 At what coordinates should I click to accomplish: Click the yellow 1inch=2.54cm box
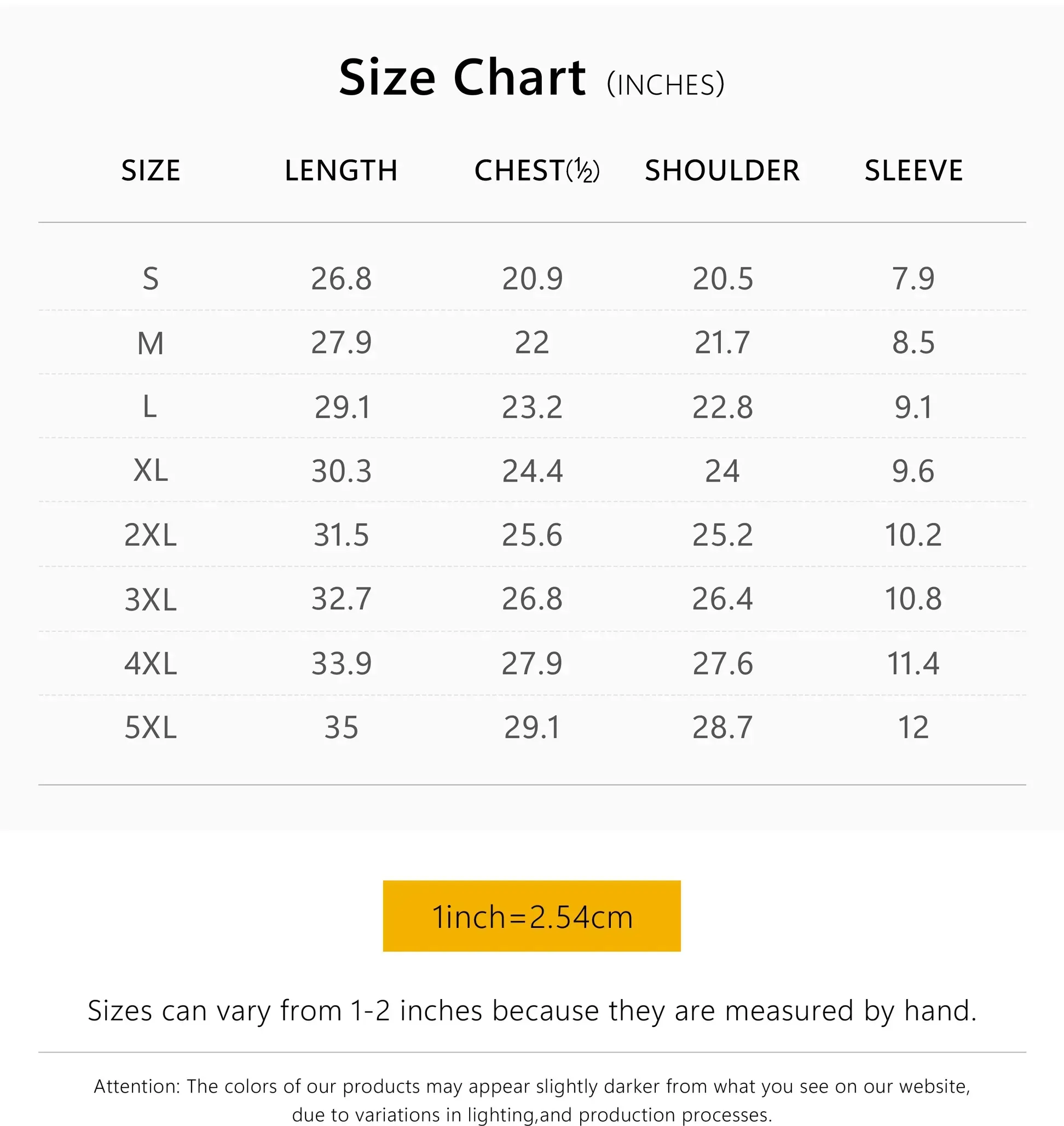tap(531, 917)
